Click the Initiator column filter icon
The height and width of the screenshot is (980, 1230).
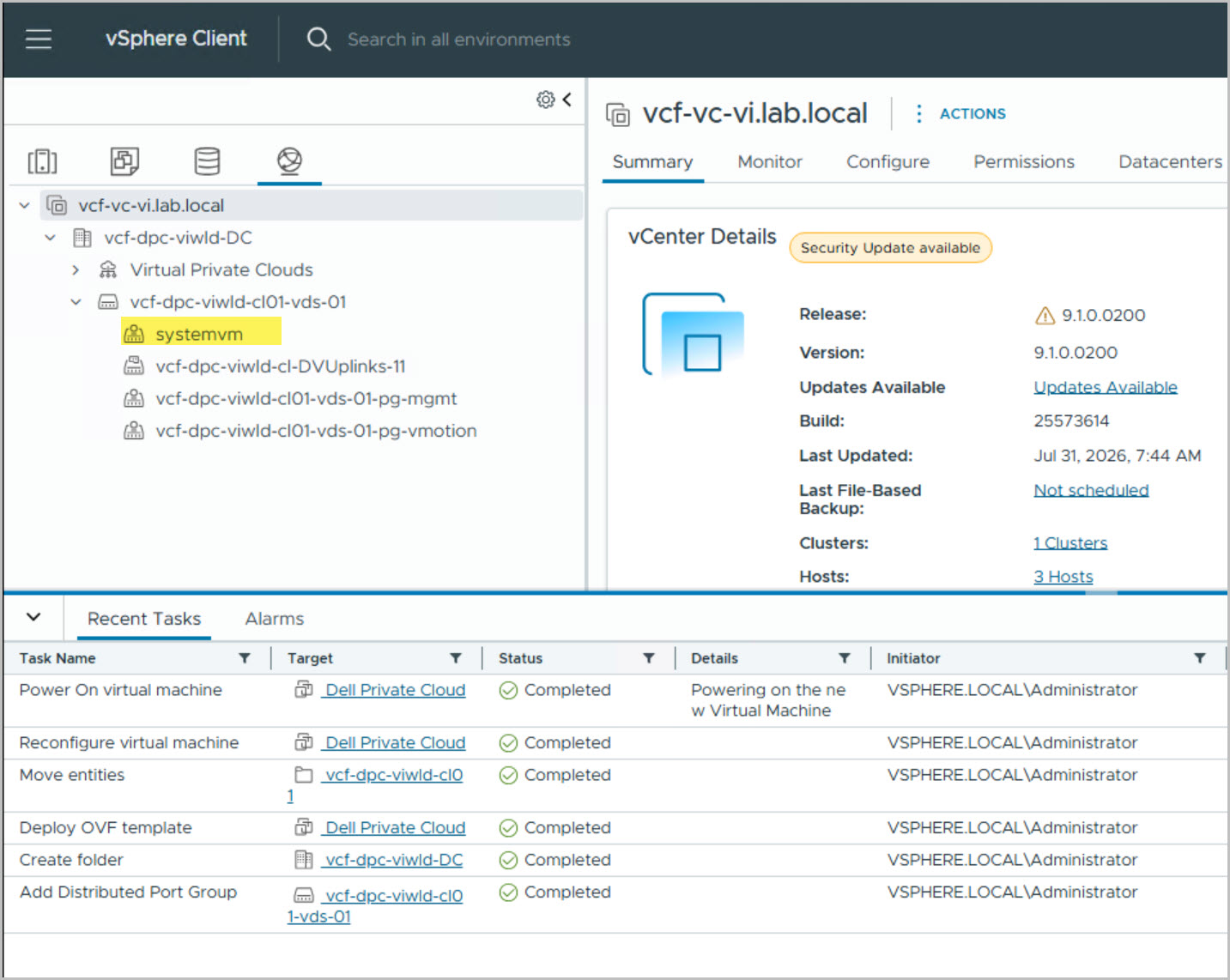point(1200,658)
